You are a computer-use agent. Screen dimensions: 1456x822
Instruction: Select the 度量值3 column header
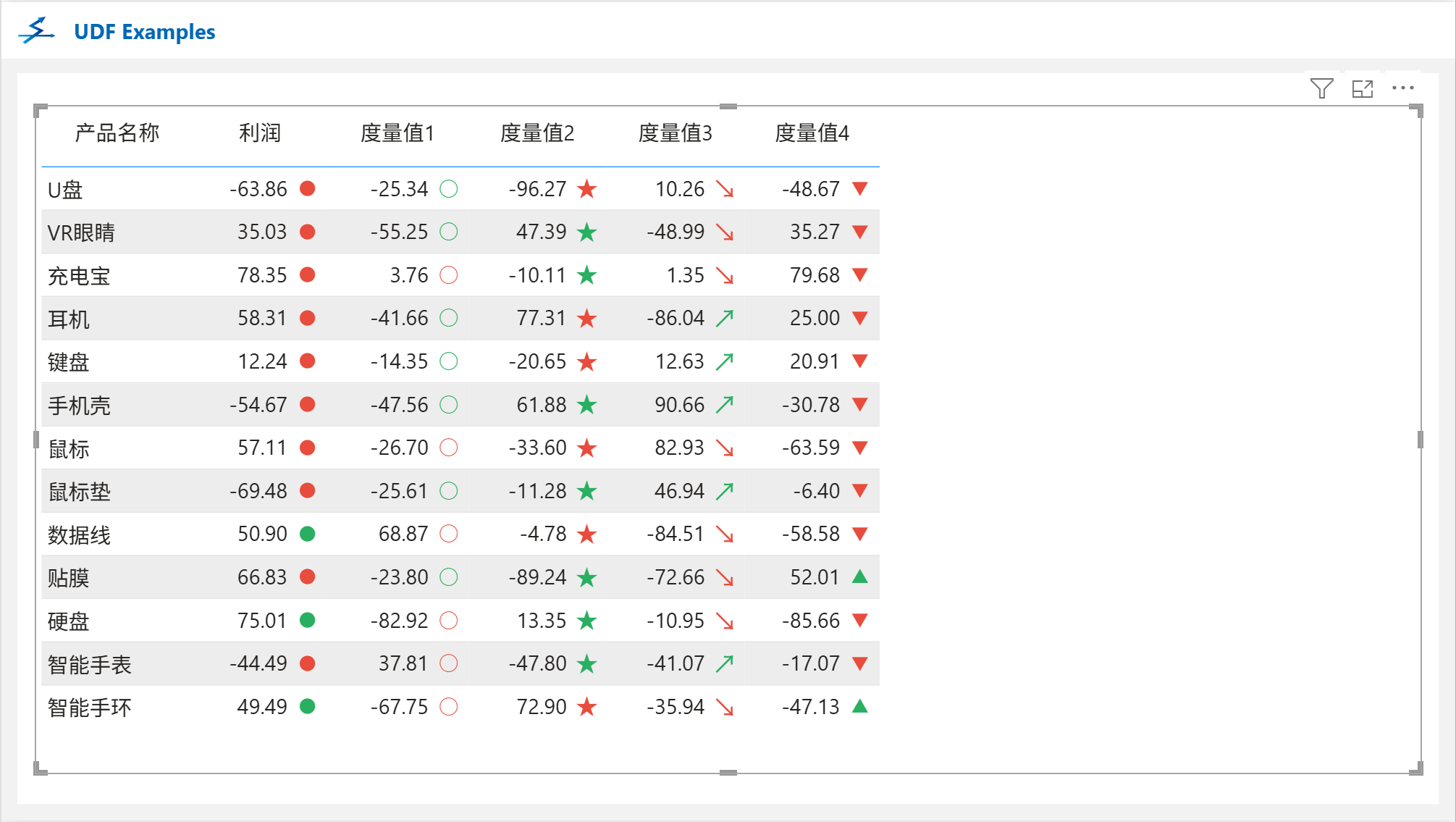point(675,133)
